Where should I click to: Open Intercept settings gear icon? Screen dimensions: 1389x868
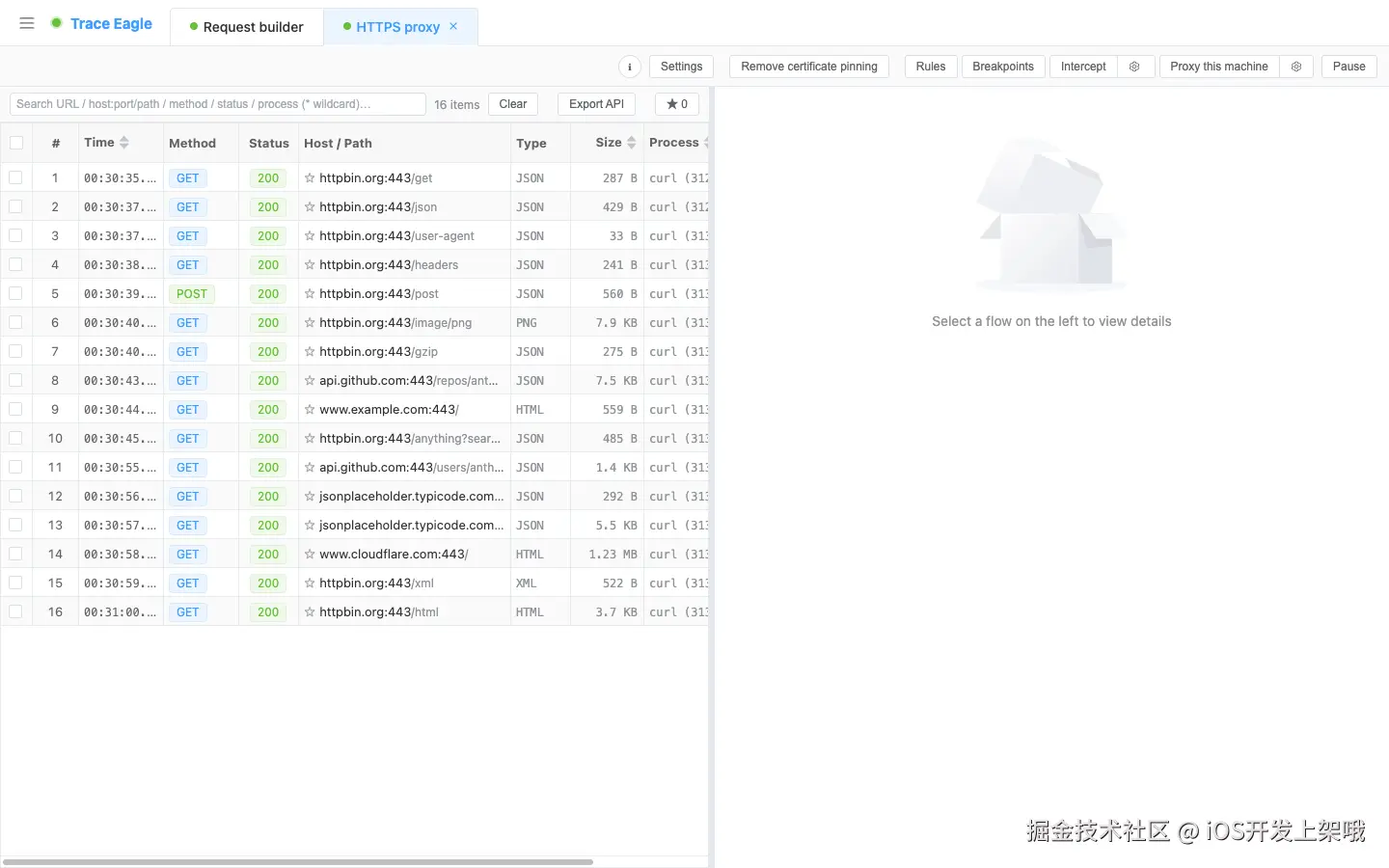(1135, 67)
